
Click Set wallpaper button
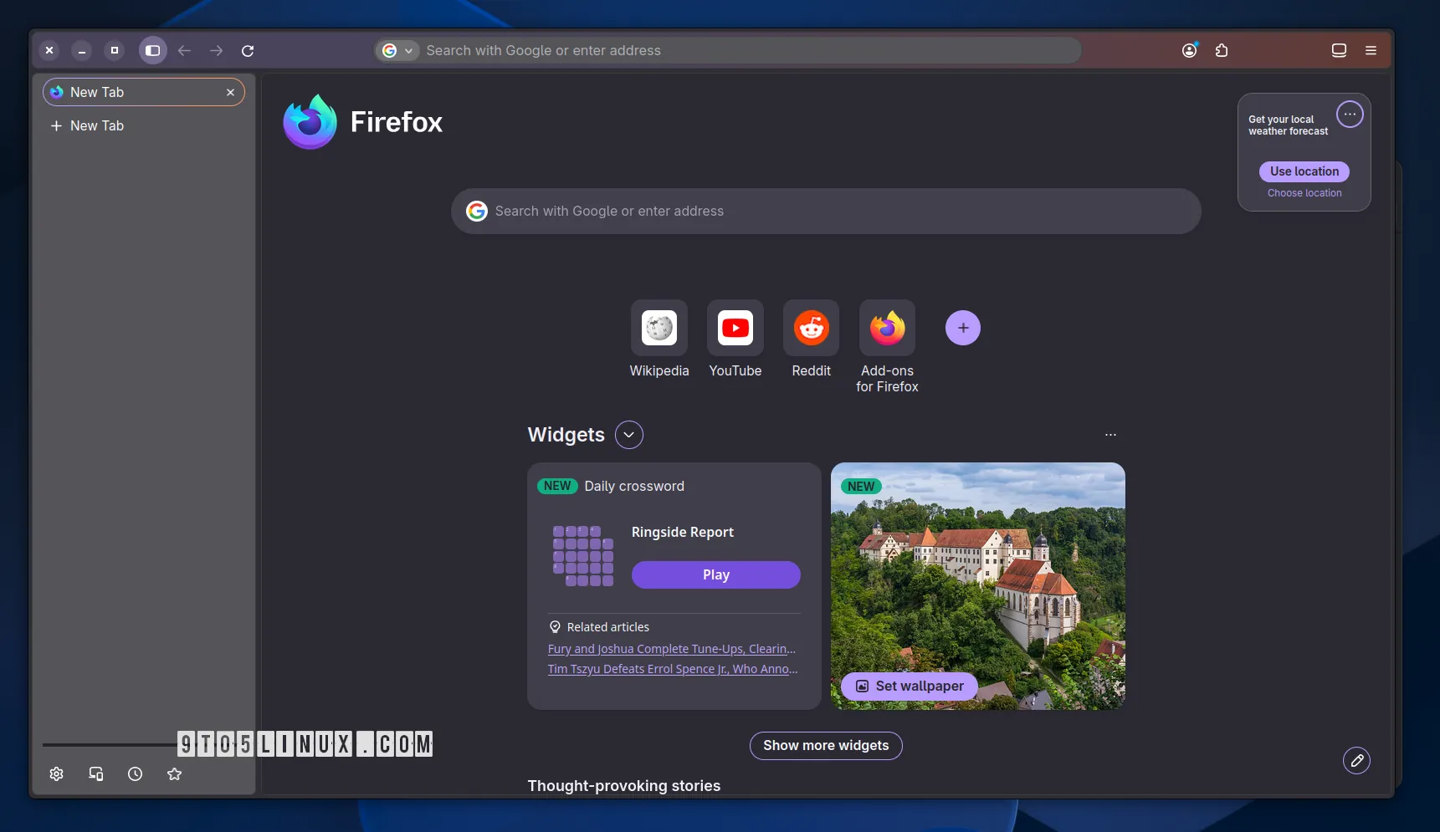(x=909, y=686)
